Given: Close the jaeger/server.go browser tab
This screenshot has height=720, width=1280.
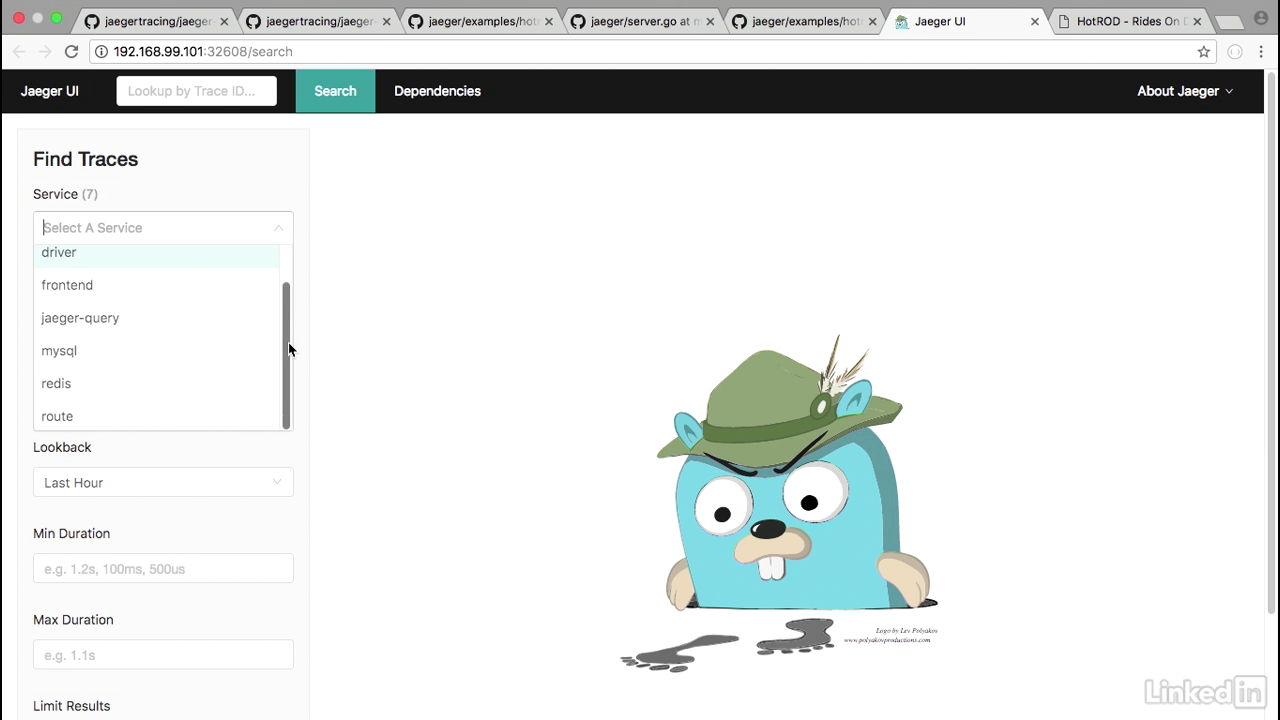Looking at the screenshot, I should (x=711, y=21).
